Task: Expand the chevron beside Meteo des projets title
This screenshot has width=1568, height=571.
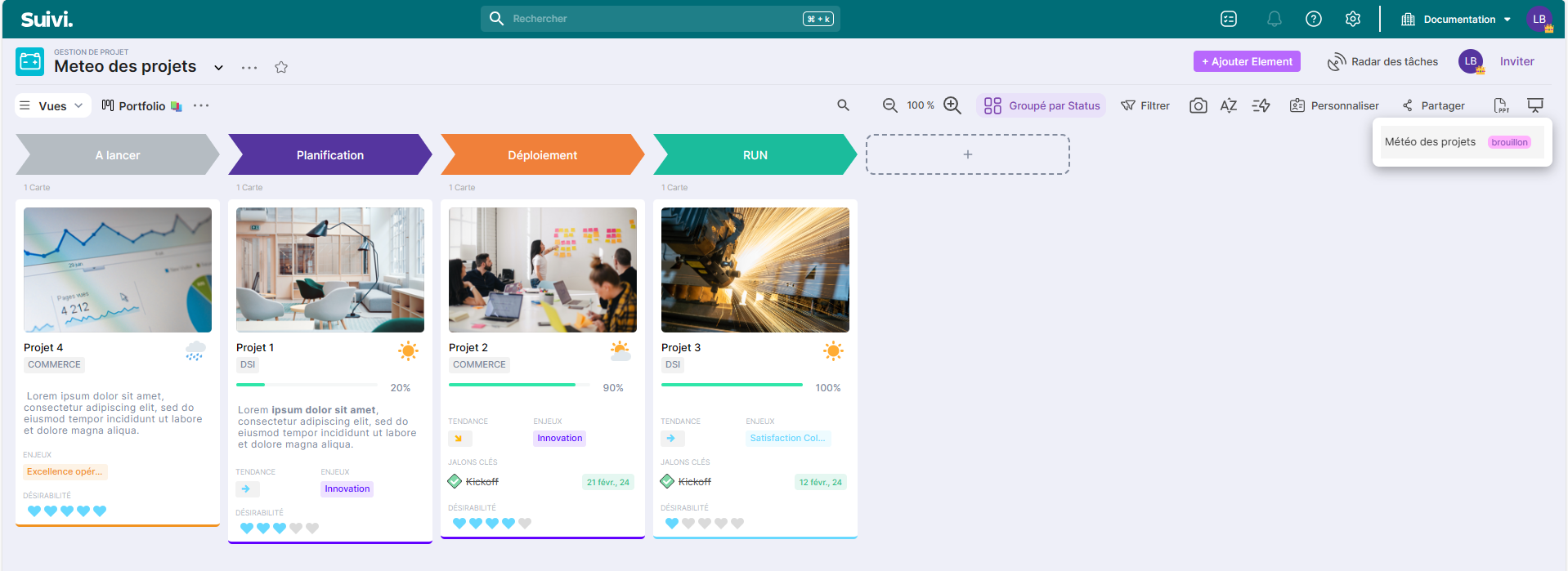Action: click(218, 67)
